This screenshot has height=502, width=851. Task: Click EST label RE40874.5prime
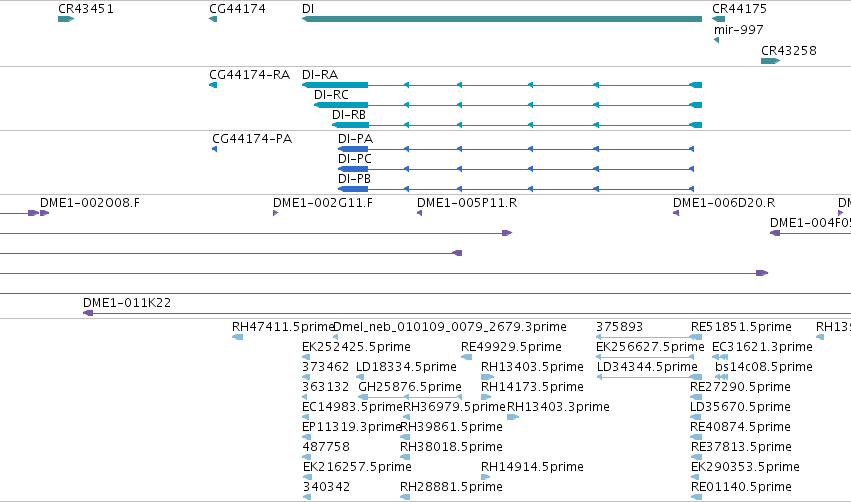point(740,428)
